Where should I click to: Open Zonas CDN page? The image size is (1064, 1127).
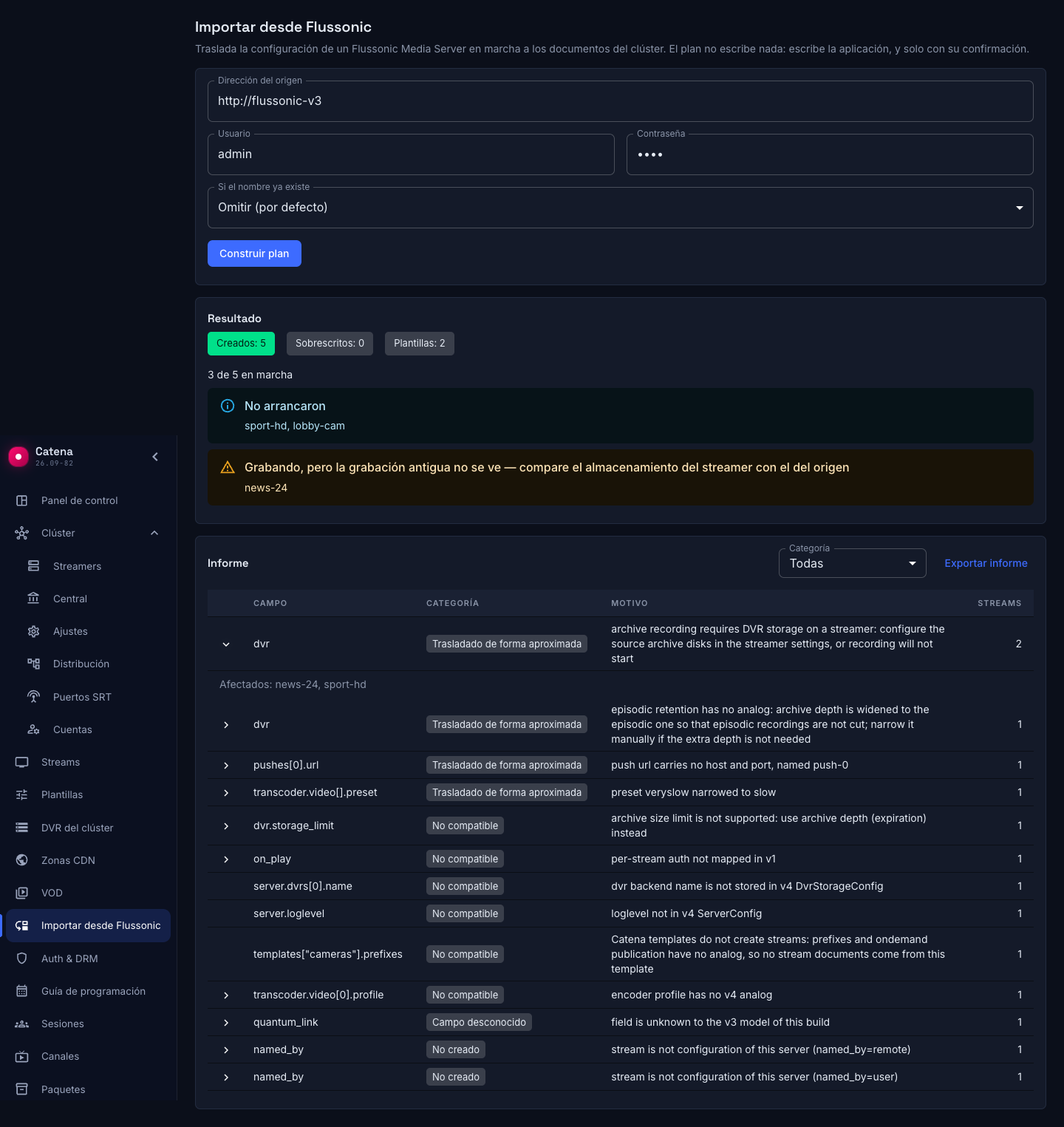(89, 860)
